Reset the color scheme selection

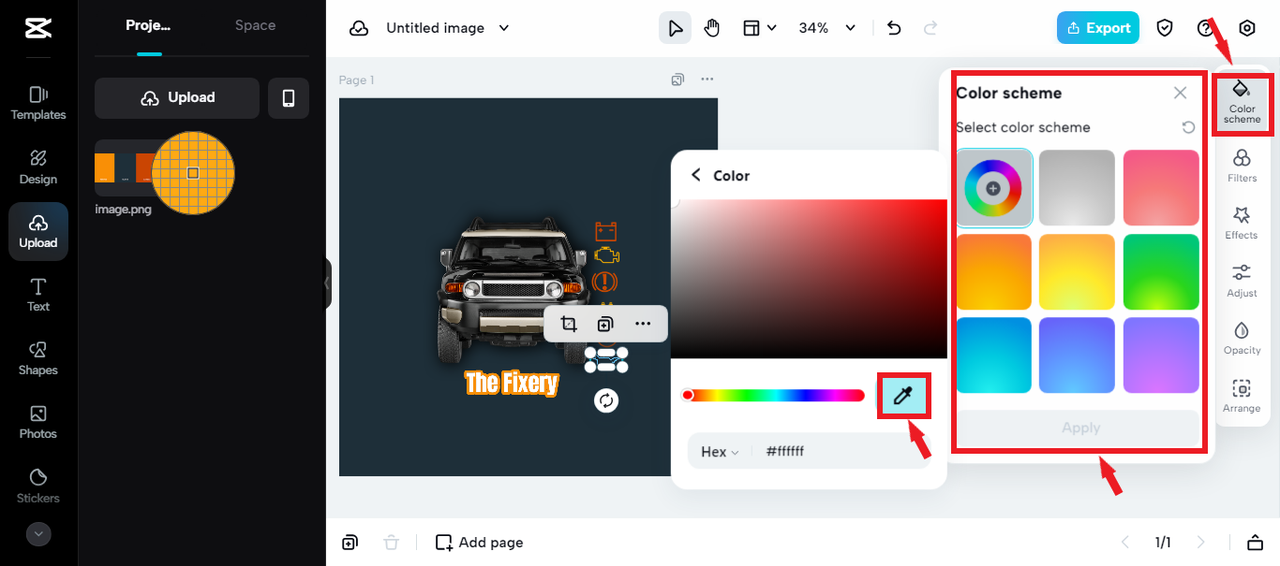[1188, 127]
